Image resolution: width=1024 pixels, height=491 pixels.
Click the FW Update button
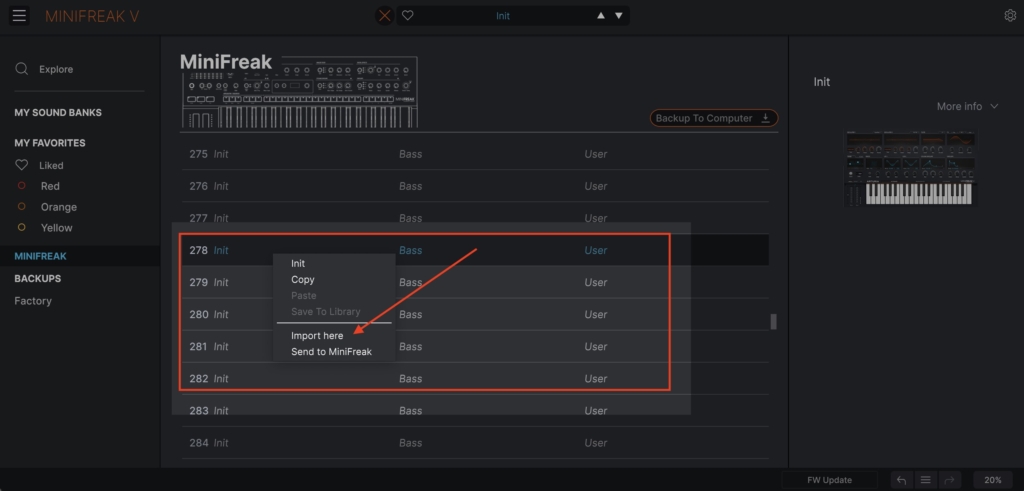point(829,480)
